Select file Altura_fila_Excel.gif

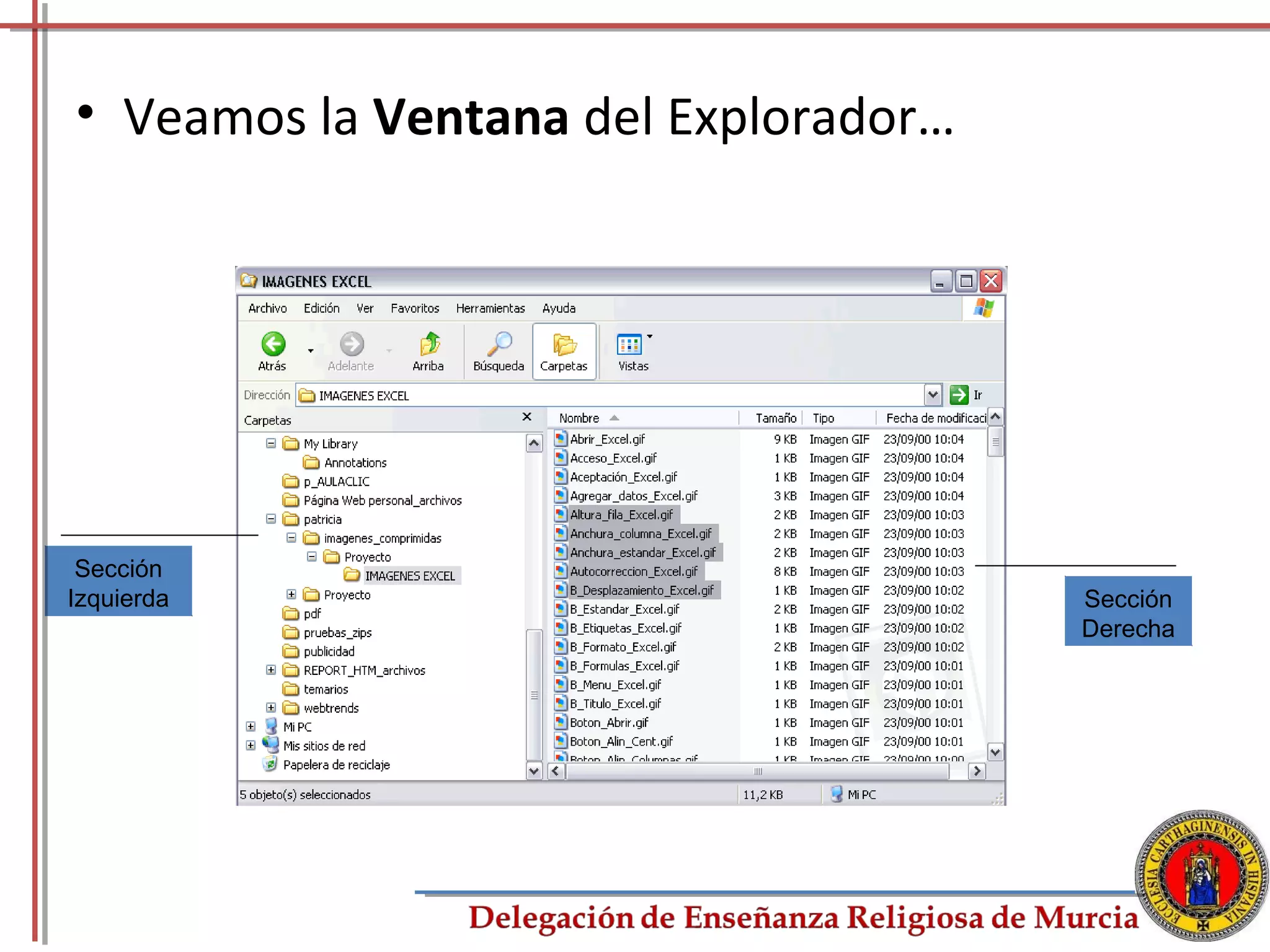(x=621, y=514)
